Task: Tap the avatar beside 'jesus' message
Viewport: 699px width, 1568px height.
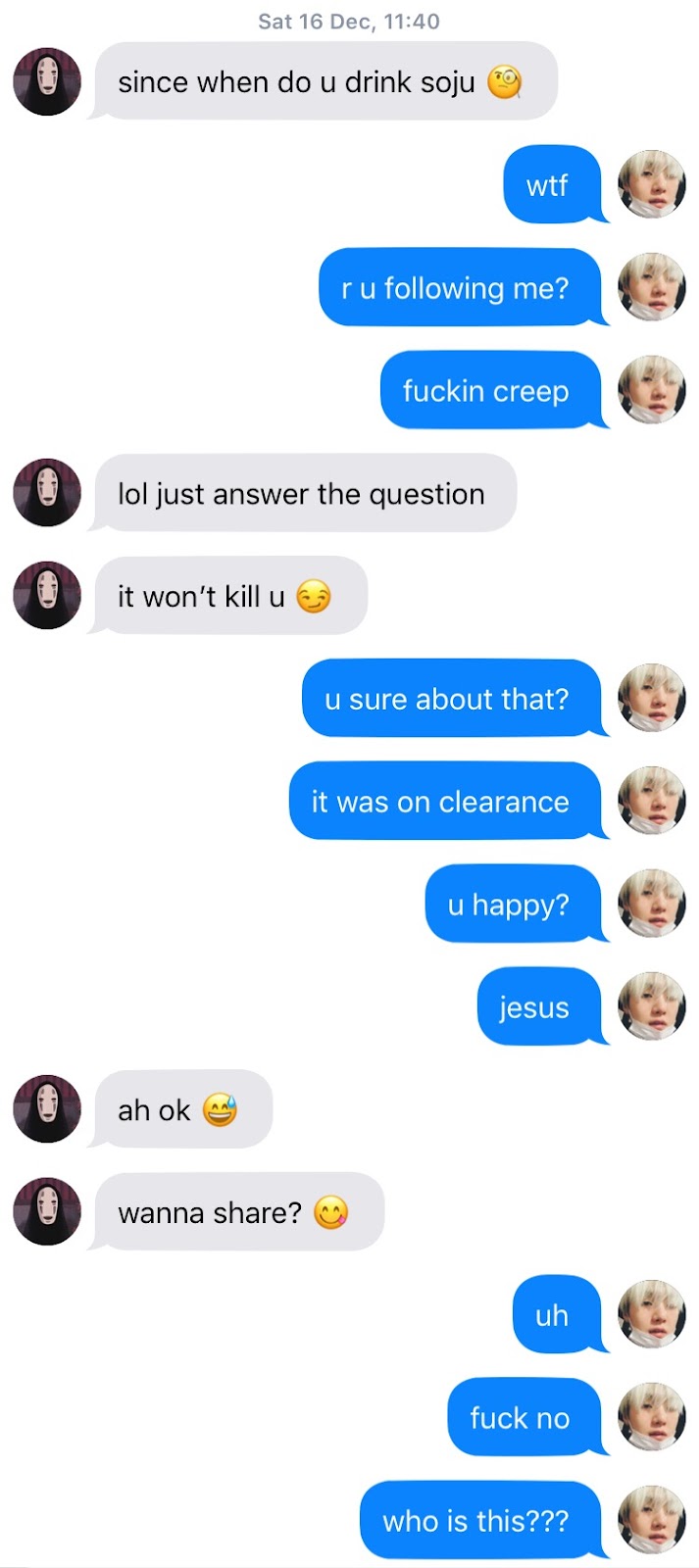Action: (x=652, y=1006)
